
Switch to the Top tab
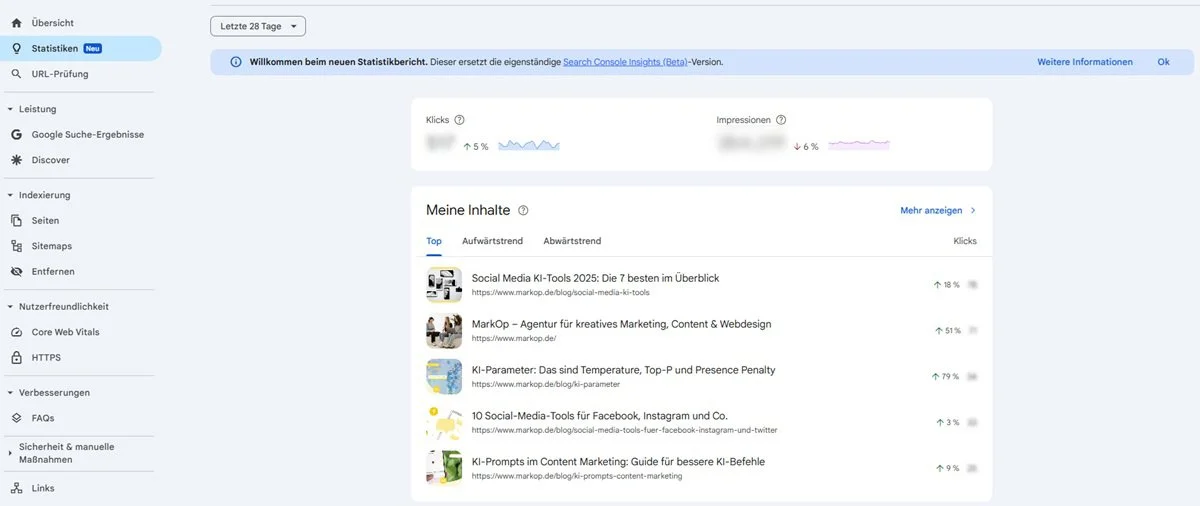pyautogui.click(x=434, y=241)
